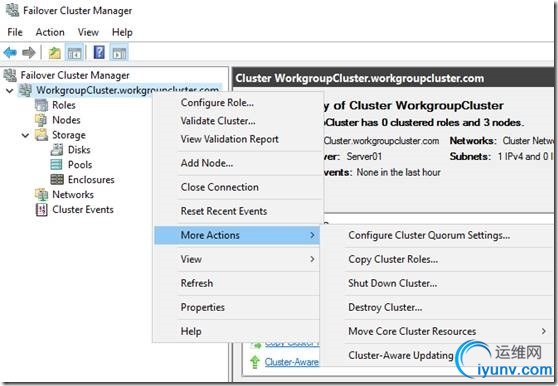Select the highlighted More Actions item

[237, 235]
